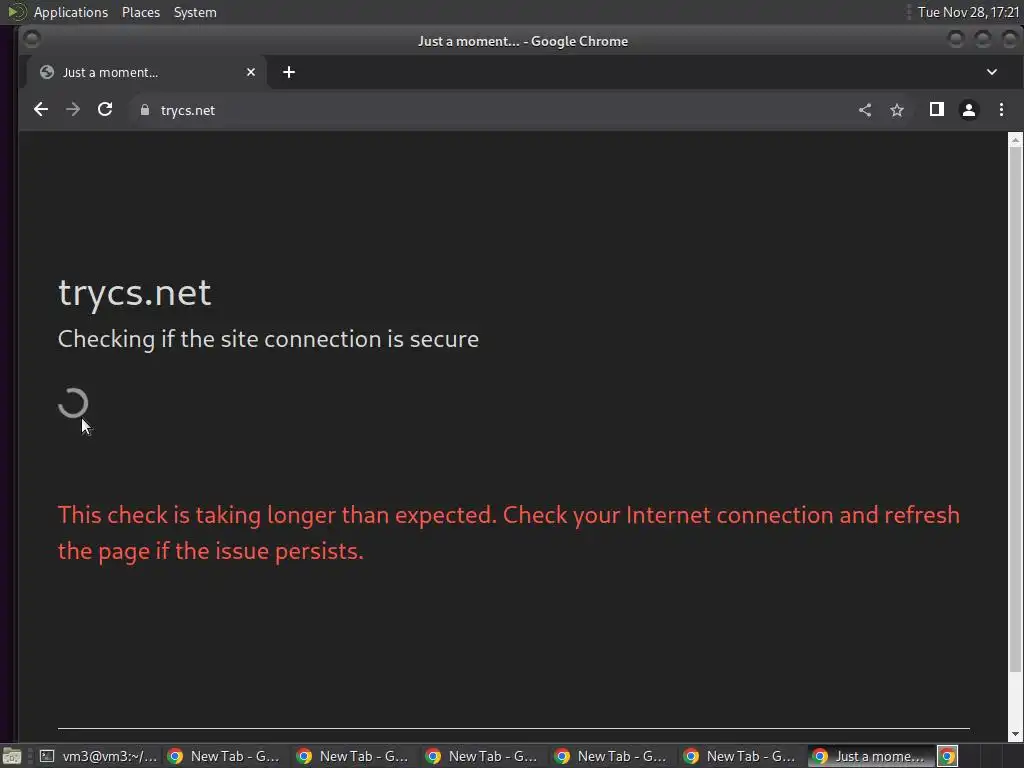The height and width of the screenshot is (768, 1024).
Task: Click the show desktop icon in taskbar
Action: tap(12, 756)
